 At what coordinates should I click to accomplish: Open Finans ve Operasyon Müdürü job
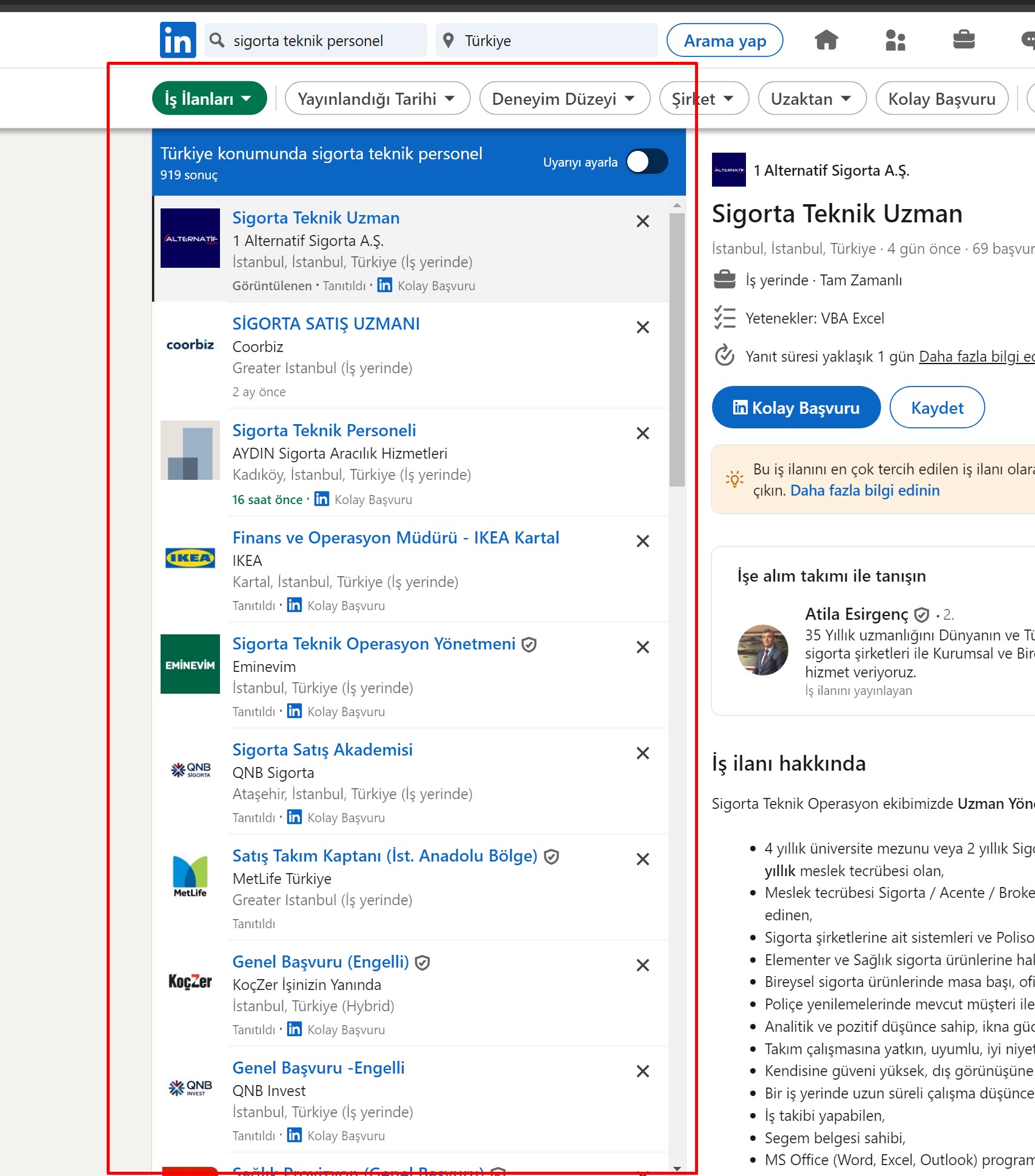(x=396, y=537)
